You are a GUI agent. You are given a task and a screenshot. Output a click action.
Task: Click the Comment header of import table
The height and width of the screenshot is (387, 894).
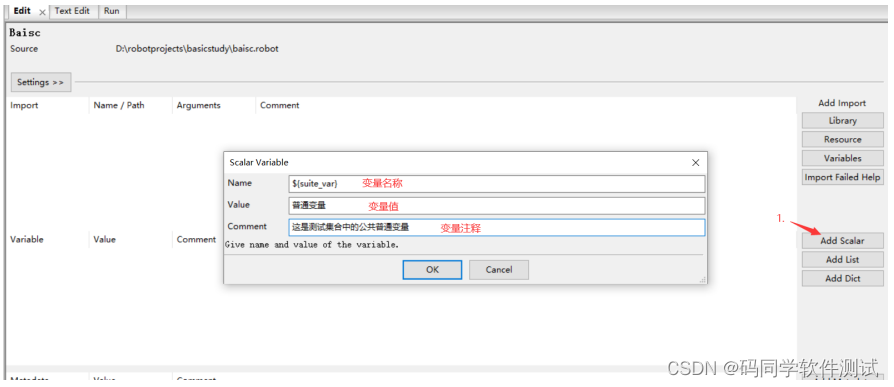coord(279,105)
